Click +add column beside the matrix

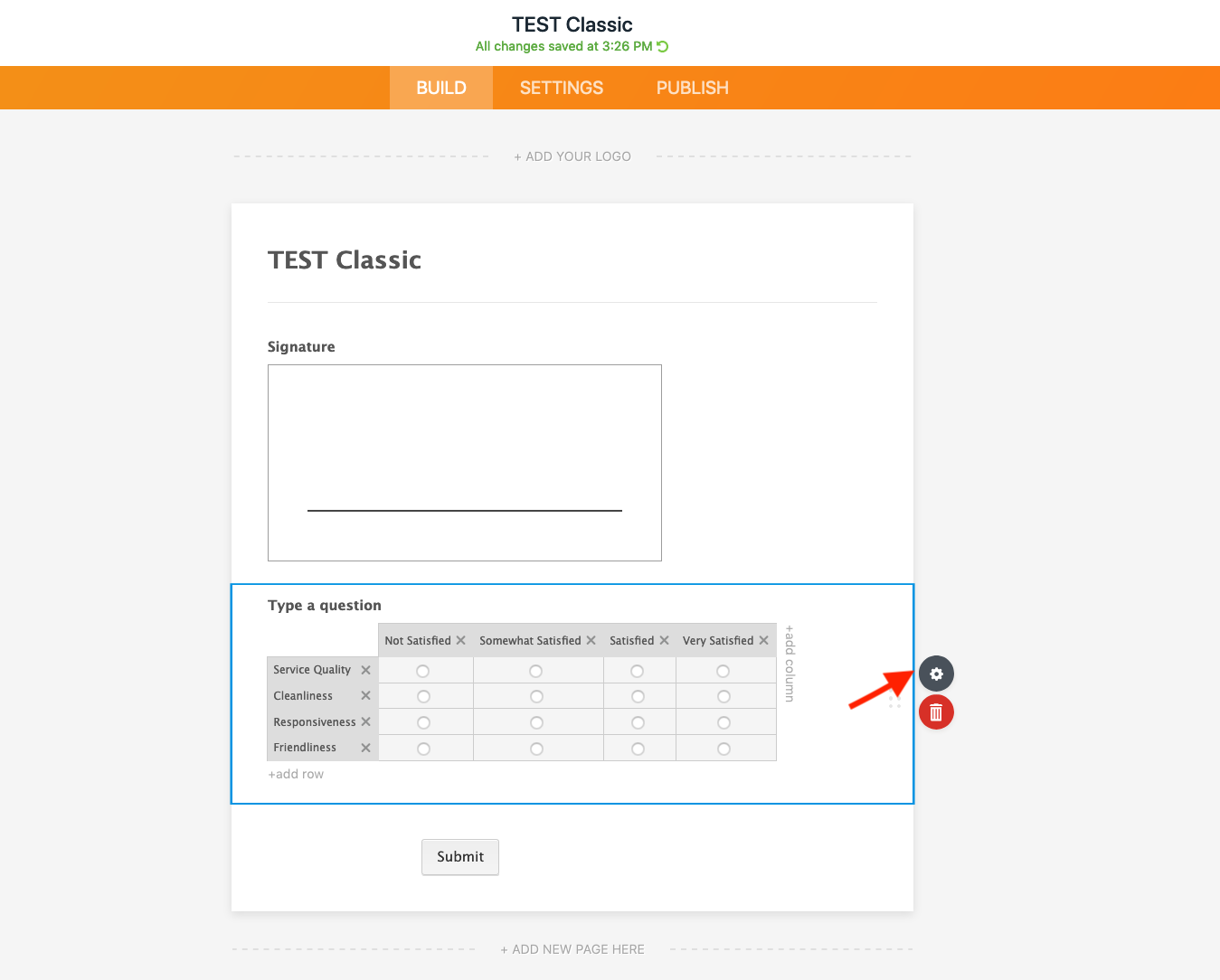[790, 663]
